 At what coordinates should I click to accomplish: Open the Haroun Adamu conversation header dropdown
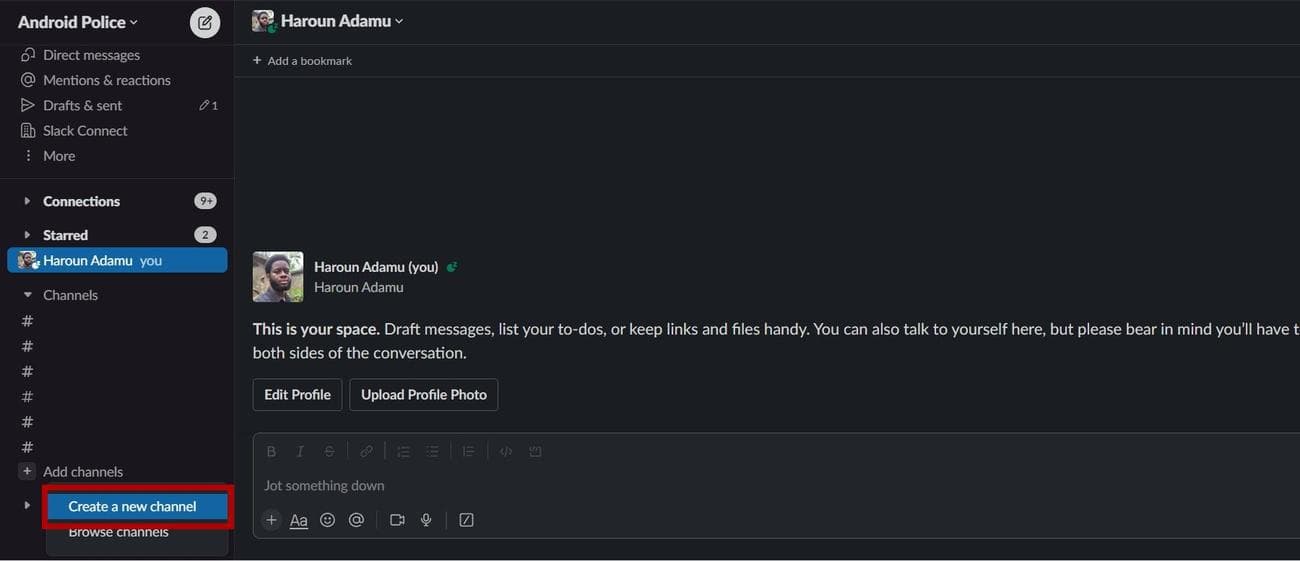coord(341,21)
